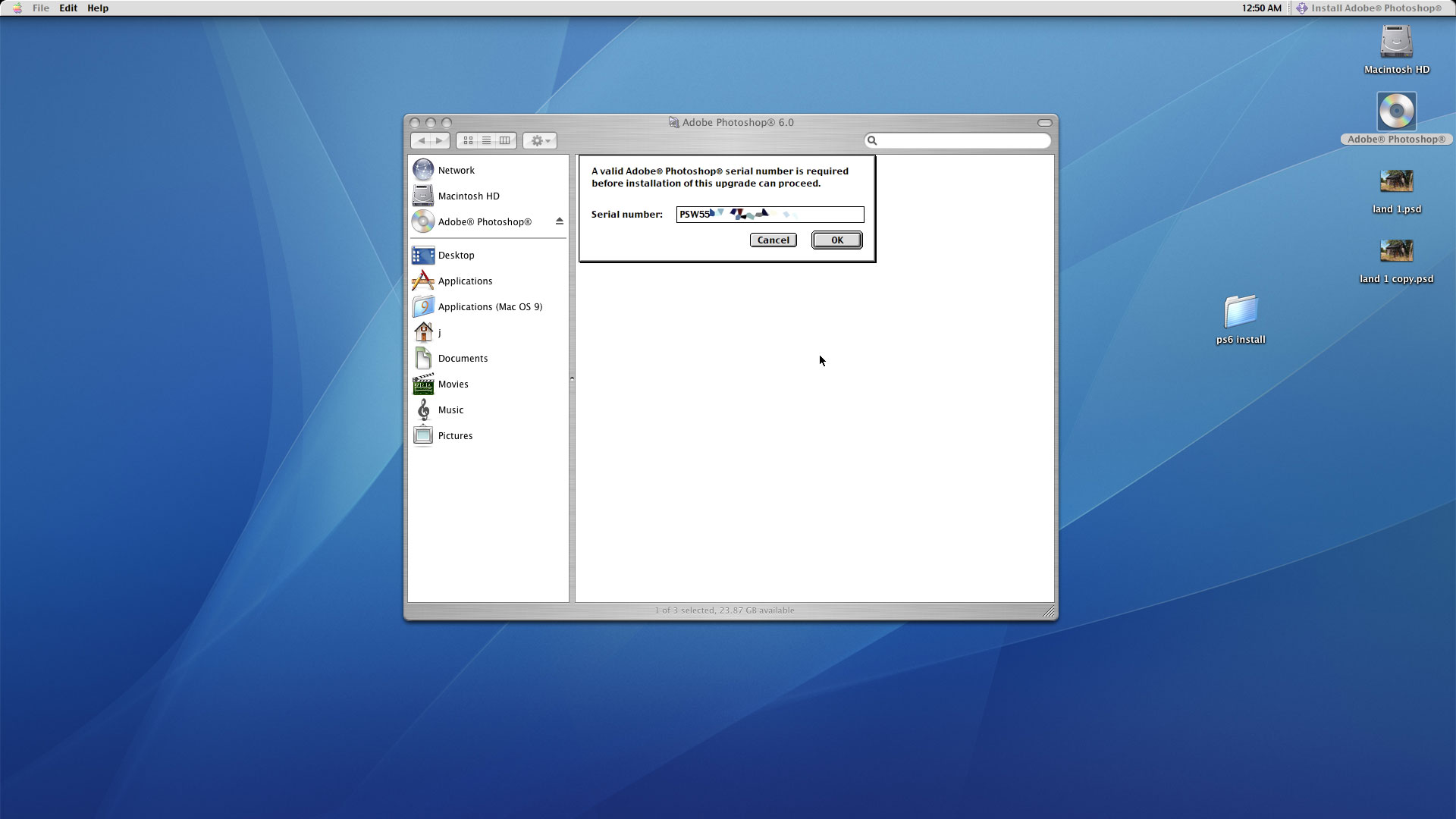The image size is (1456, 819).
Task: Select Desktop in sidebar
Action: [x=455, y=254]
